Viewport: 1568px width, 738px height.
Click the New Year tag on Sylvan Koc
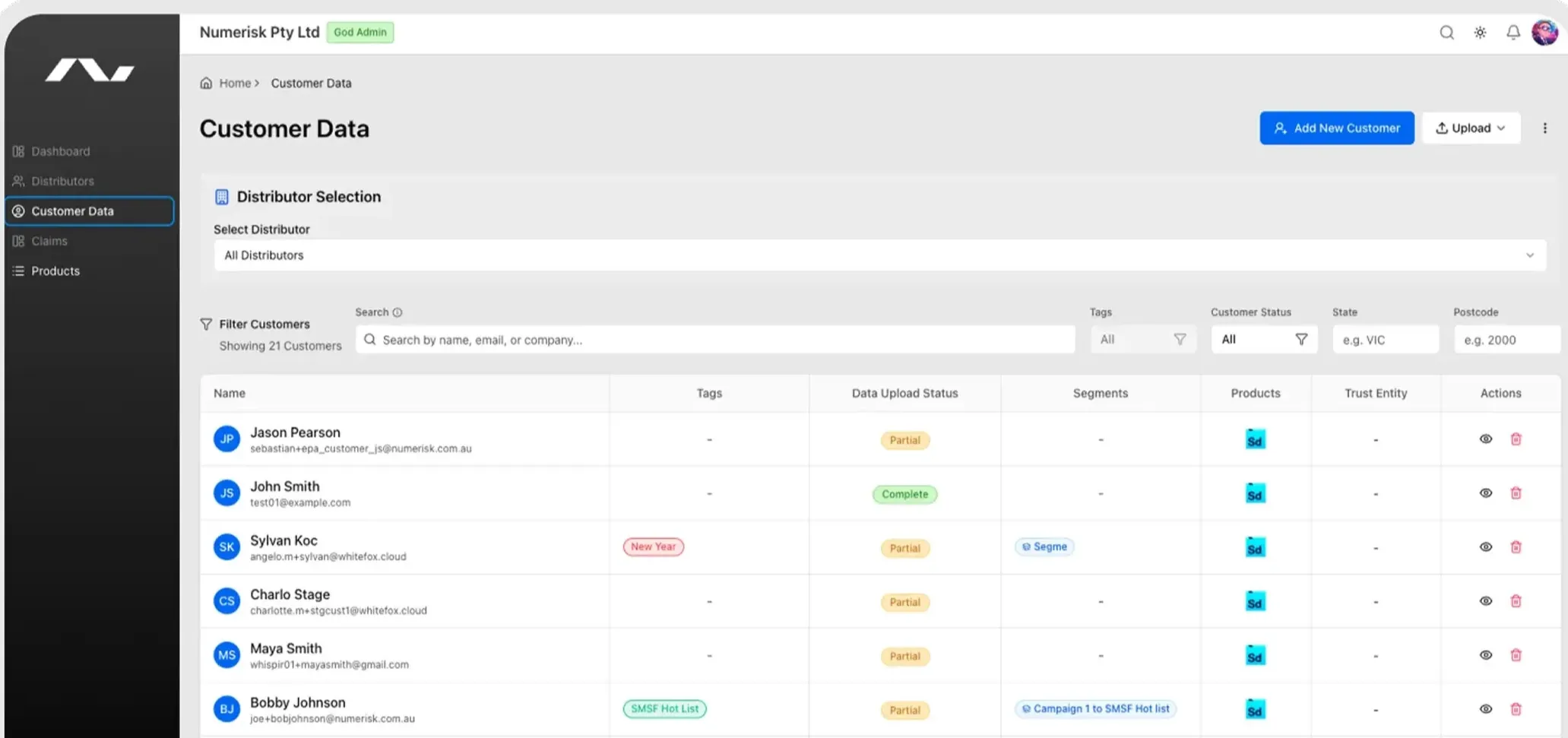654,547
